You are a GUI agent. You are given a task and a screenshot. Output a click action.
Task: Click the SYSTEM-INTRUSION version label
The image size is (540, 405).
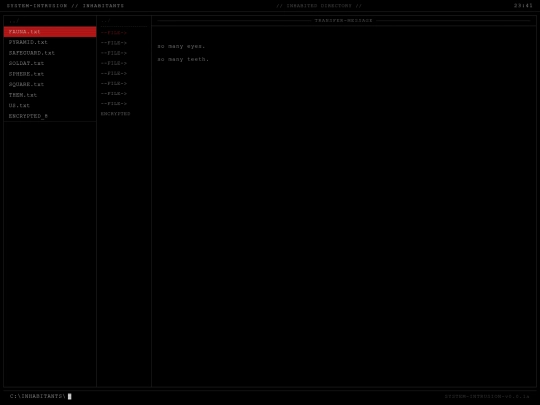(x=487, y=396)
